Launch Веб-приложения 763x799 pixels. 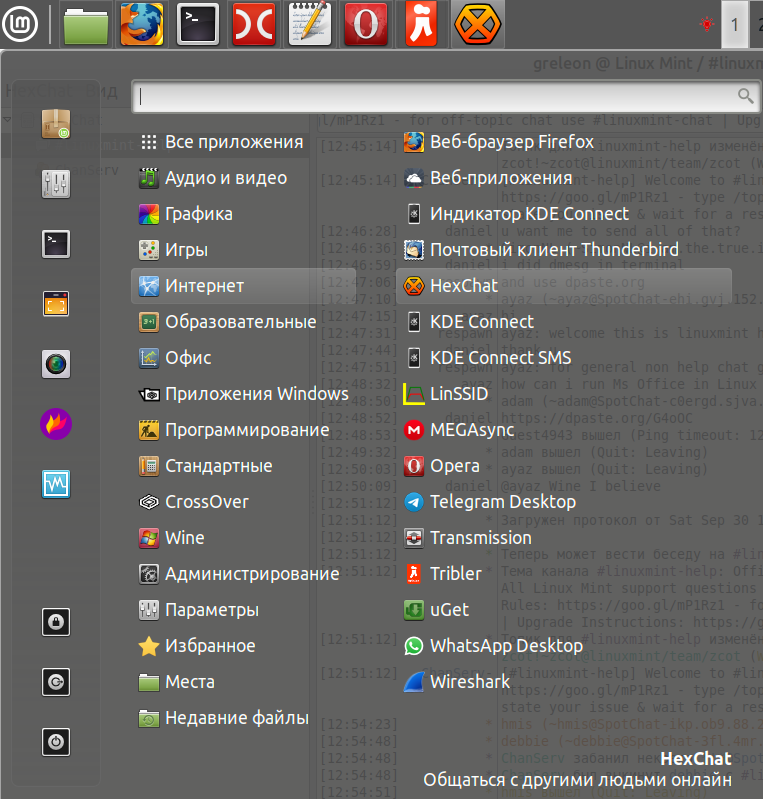tap(564, 178)
